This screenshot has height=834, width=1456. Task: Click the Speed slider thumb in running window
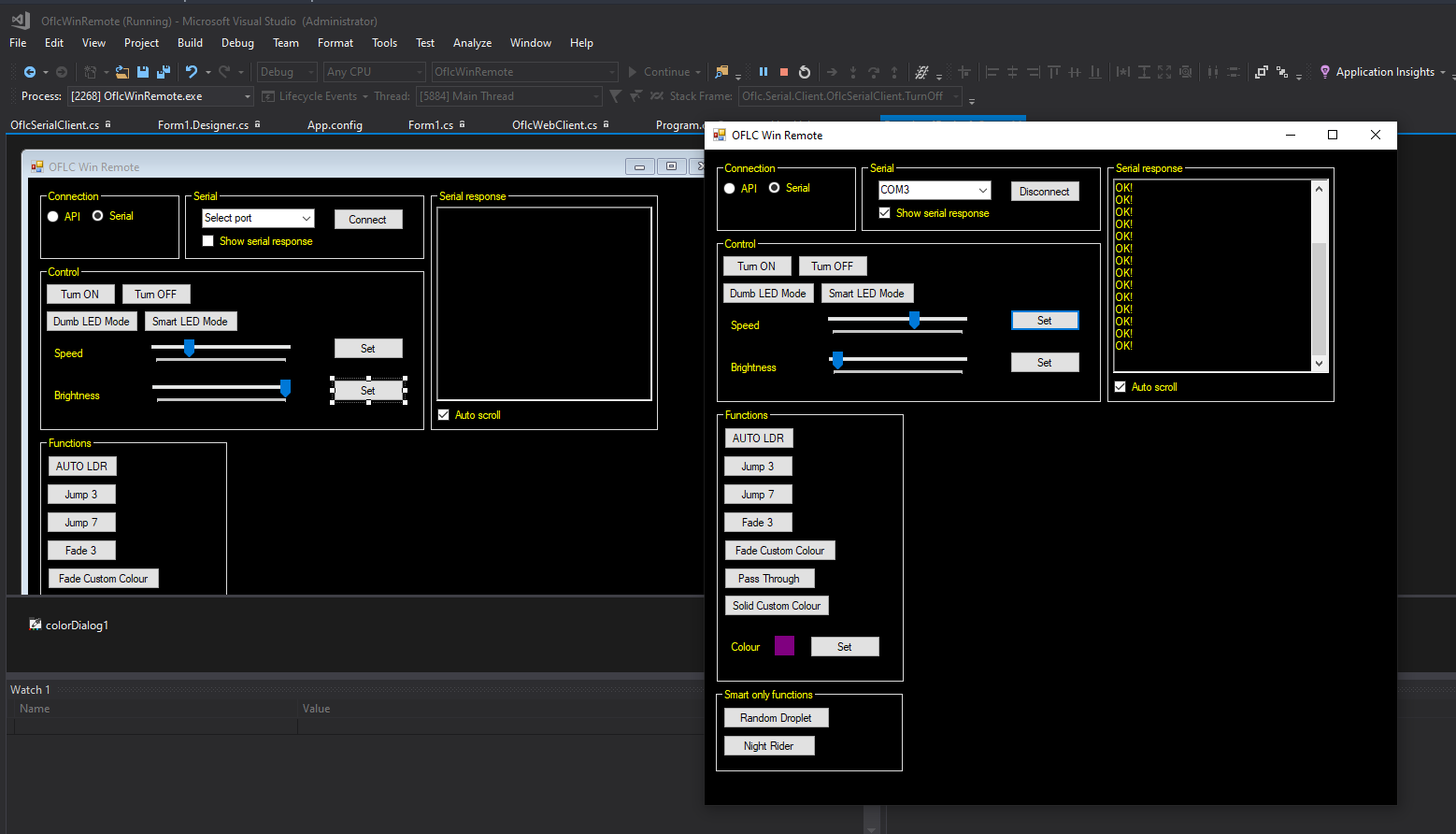pos(915,320)
